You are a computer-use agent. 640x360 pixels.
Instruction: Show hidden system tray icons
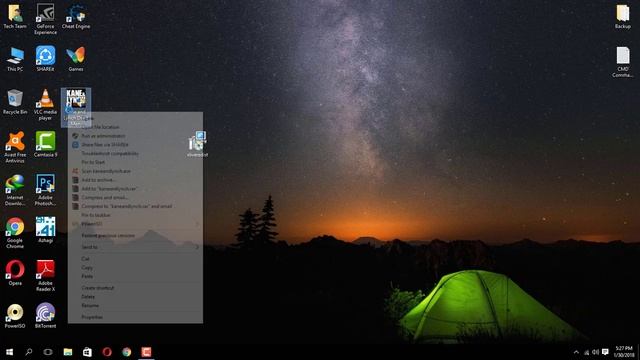pyautogui.click(x=576, y=352)
